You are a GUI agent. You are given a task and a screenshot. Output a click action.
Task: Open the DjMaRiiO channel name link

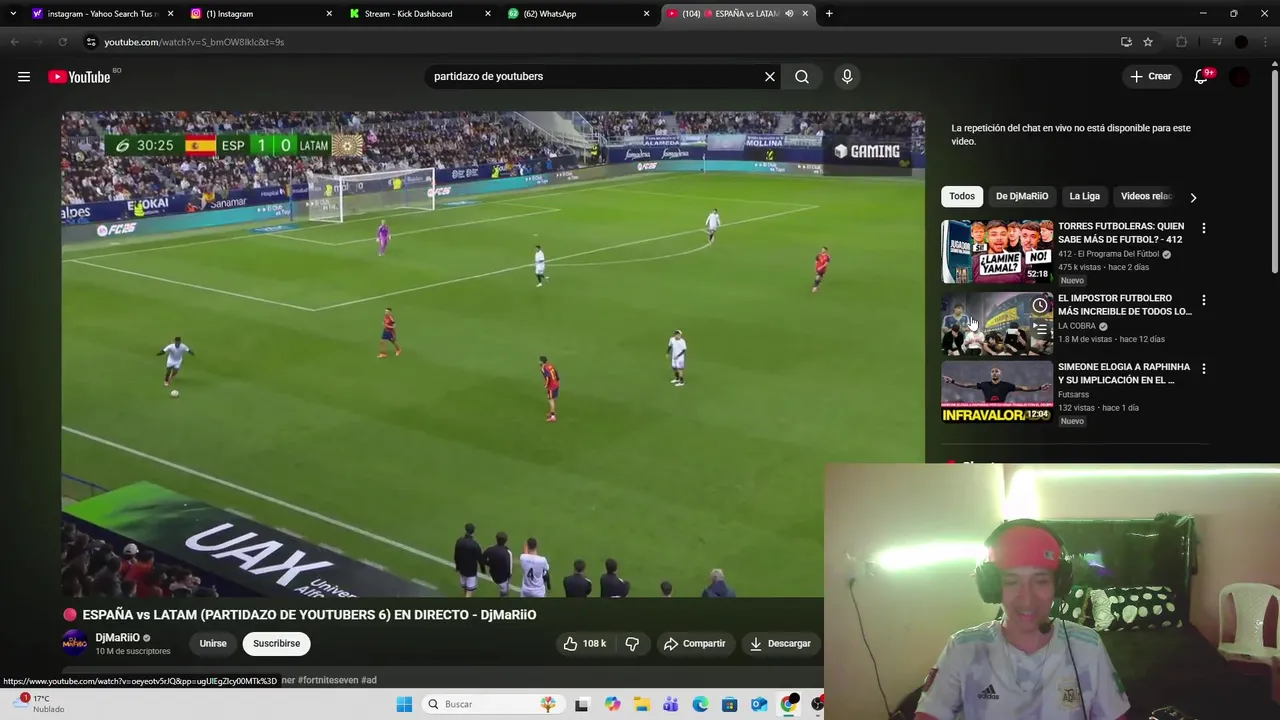click(x=117, y=637)
